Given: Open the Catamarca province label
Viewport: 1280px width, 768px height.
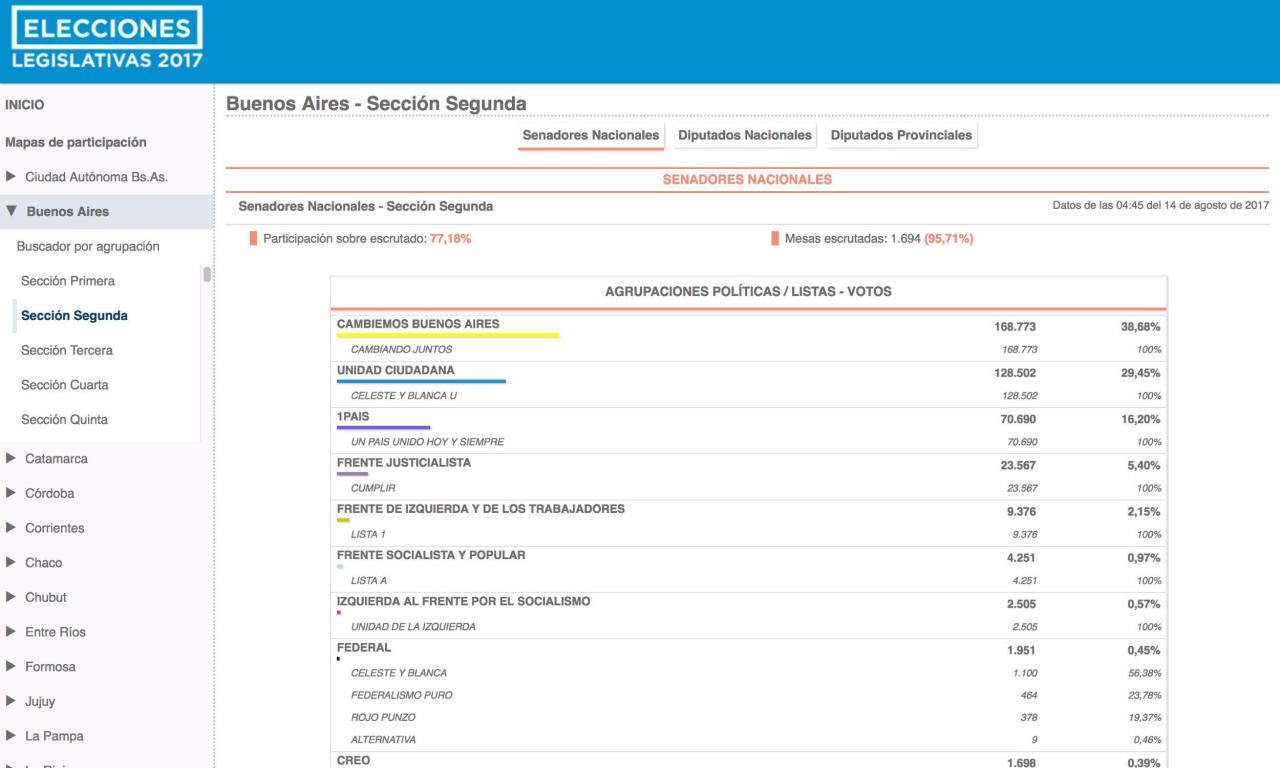Looking at the screenshot, I should point(56,459).
